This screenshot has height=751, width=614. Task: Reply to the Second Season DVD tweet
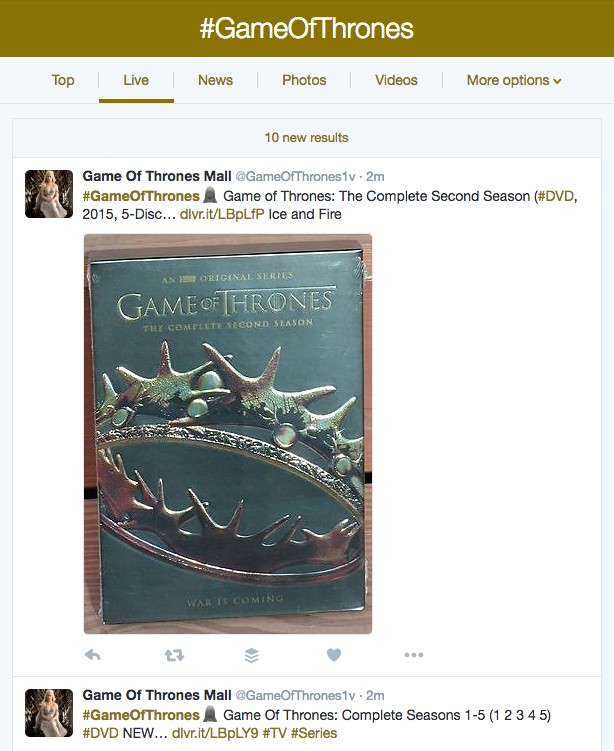coord(92,655)
